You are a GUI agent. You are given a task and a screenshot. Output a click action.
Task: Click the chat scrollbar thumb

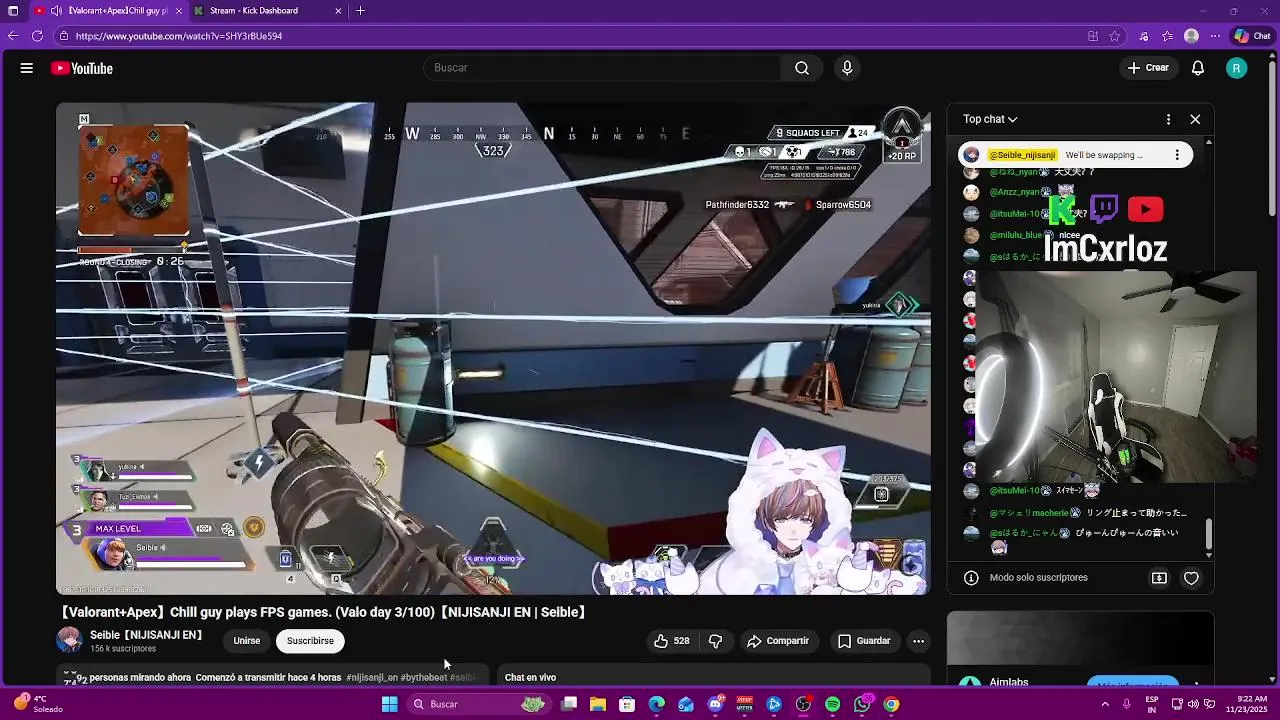1209,535
